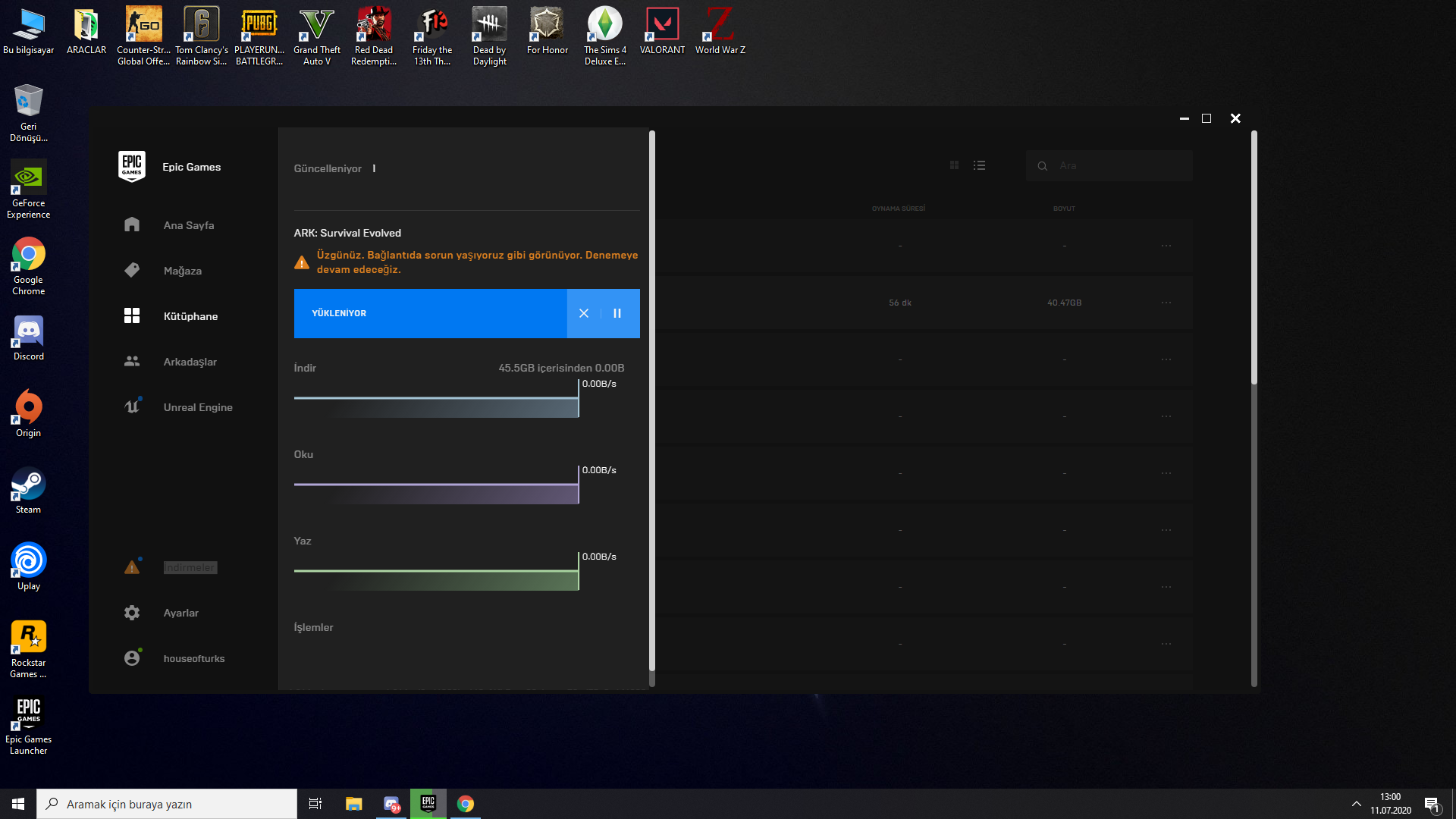Open Ayarlar settings gear
Viewport: 1456px width, 819px height.
coord(132,613)
